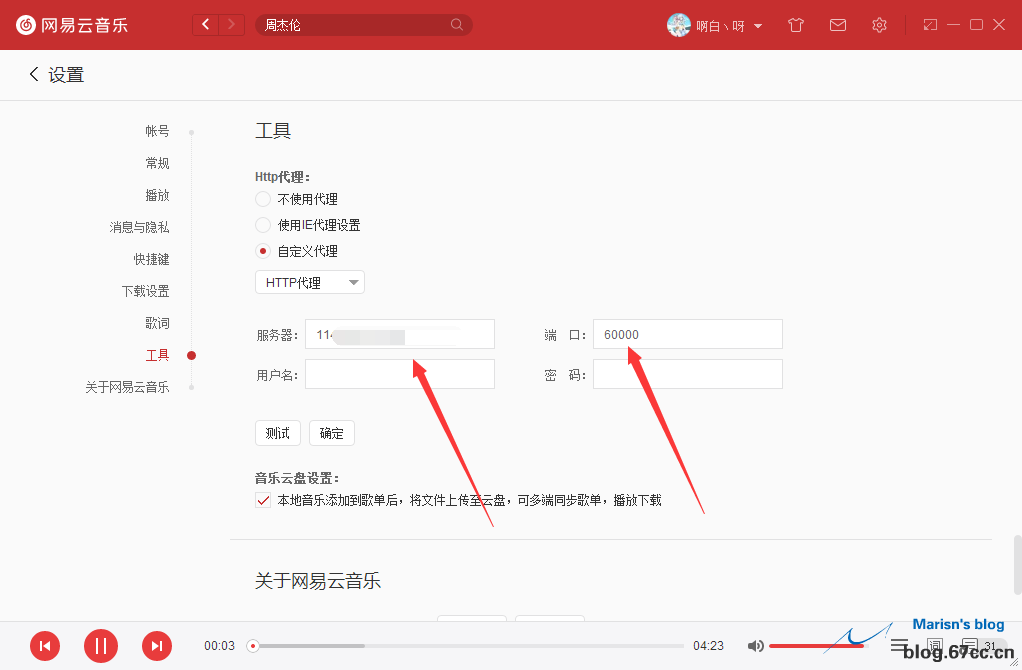The height and width of the screenshot is (670, 1022).
Task: Go to 消息与隐私 settings section
Action: coord(139,227)
